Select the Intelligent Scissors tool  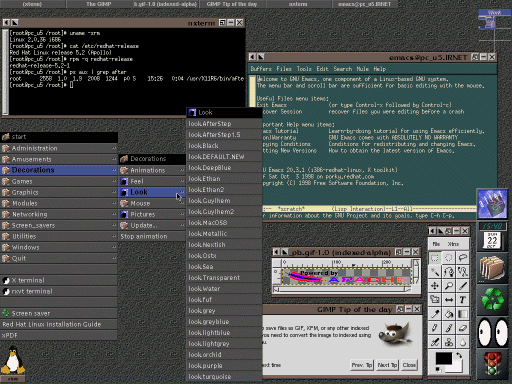tap(463, 272)
